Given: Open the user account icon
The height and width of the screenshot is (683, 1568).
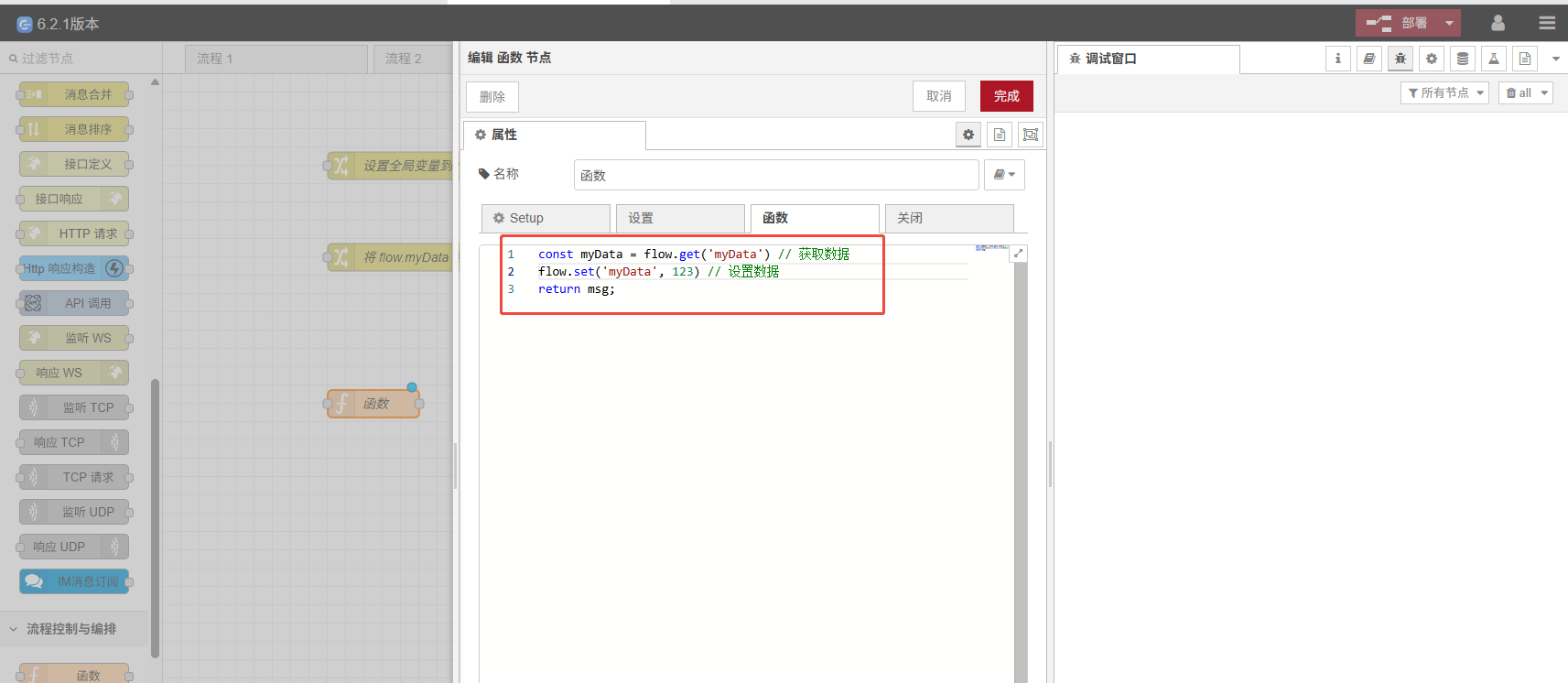Looking at the screenshot, I should pyautogui.click(x=1498, y=23).
